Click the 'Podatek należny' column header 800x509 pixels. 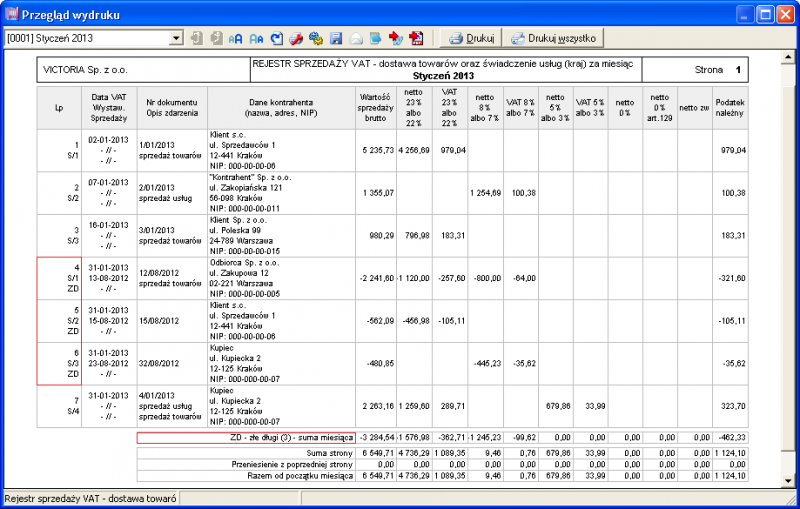730,108
